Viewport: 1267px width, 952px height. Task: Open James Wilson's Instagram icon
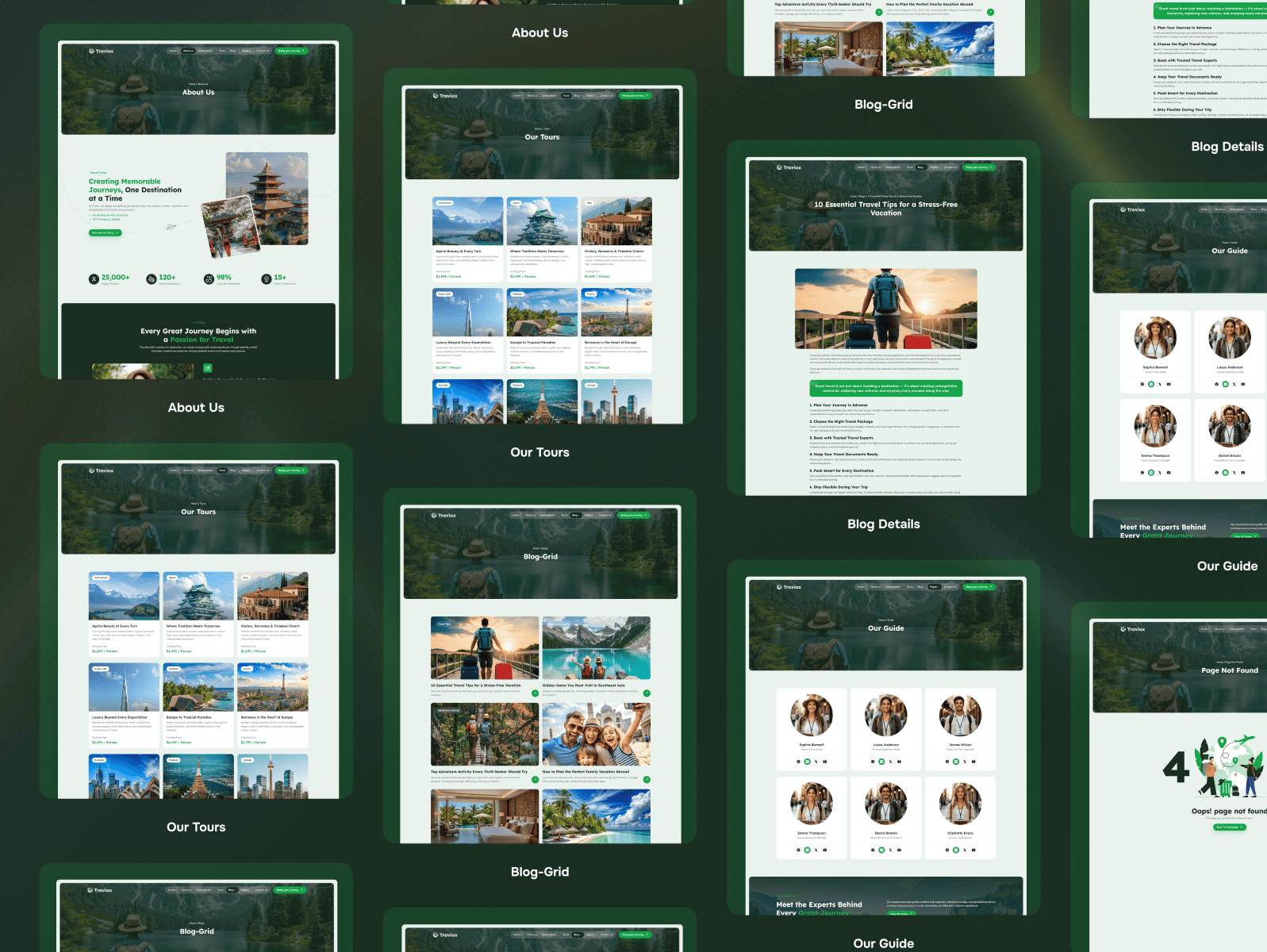(x=956, y=762)
